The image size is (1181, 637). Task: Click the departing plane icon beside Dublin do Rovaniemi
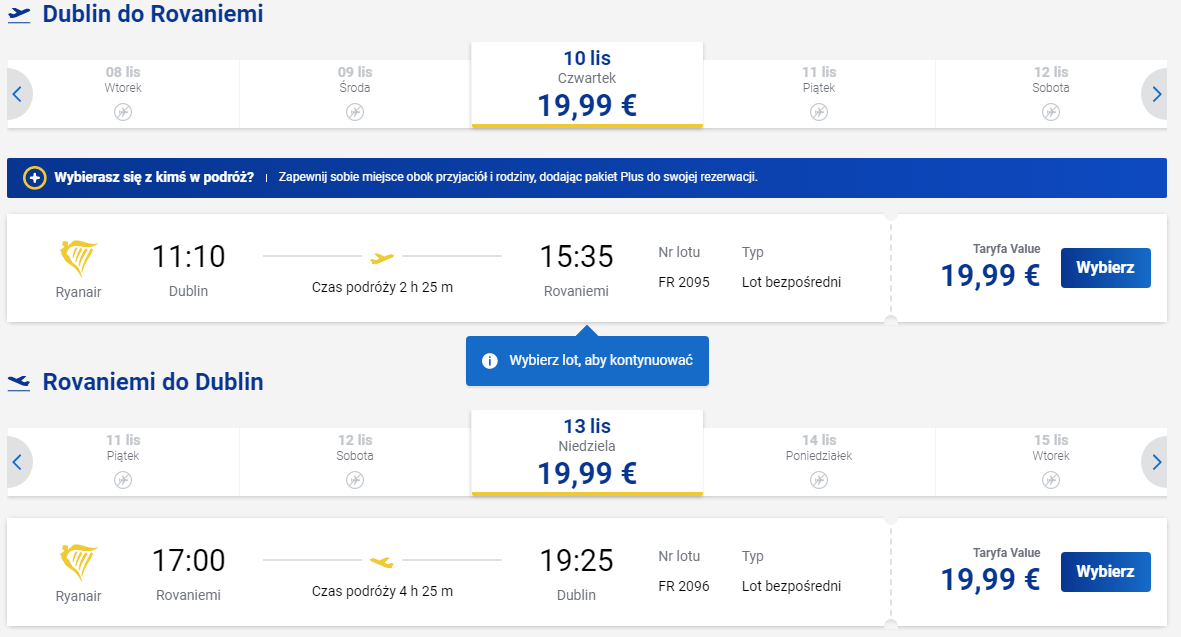coord(19,15)
